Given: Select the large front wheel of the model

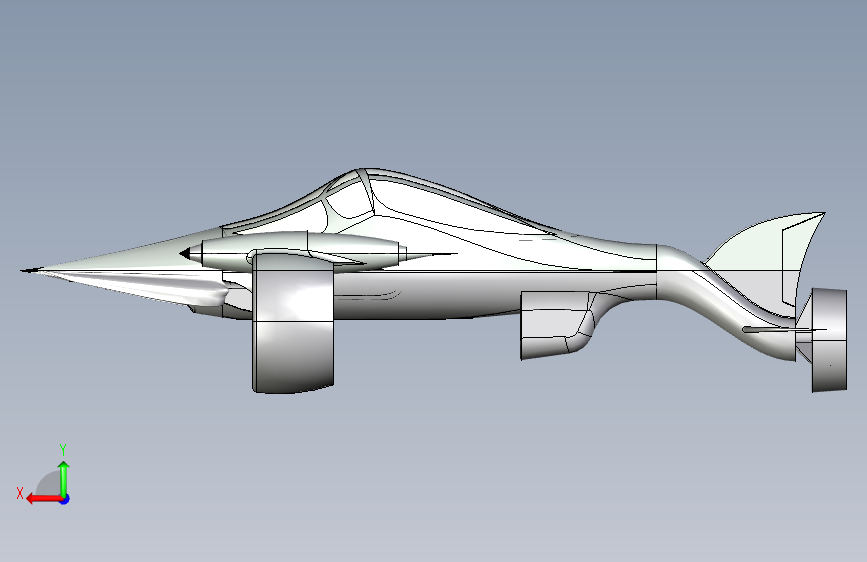Looking at the screenshot, I should coord(293,322).
